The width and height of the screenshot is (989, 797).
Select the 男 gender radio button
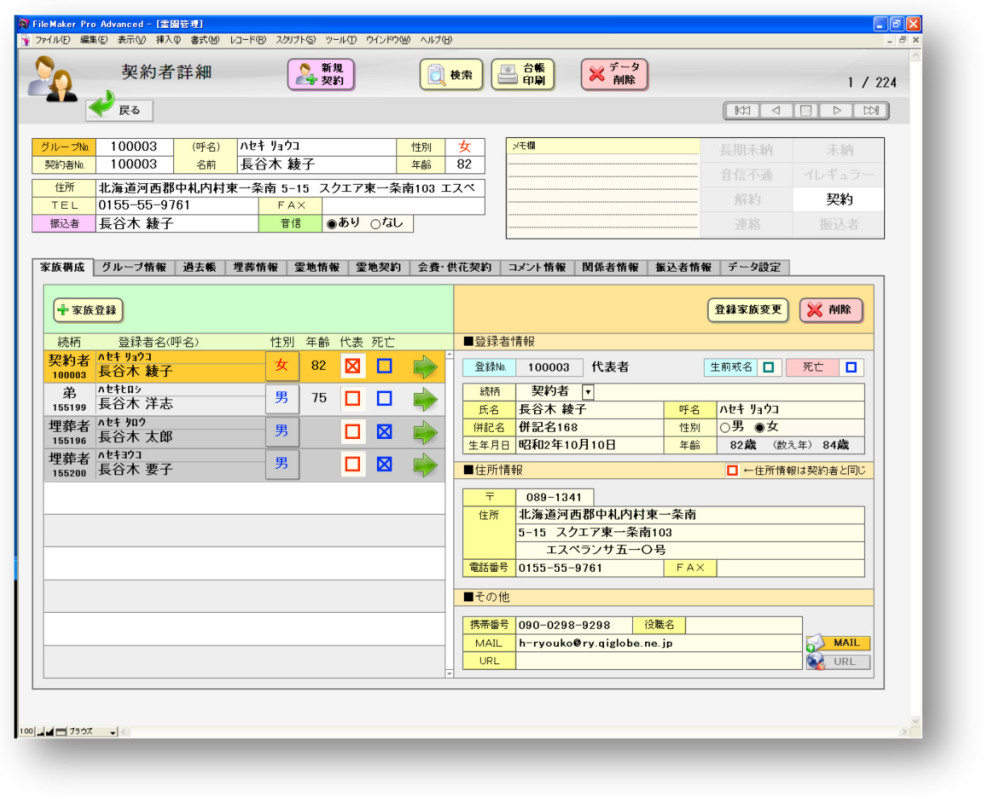point(725,428)
